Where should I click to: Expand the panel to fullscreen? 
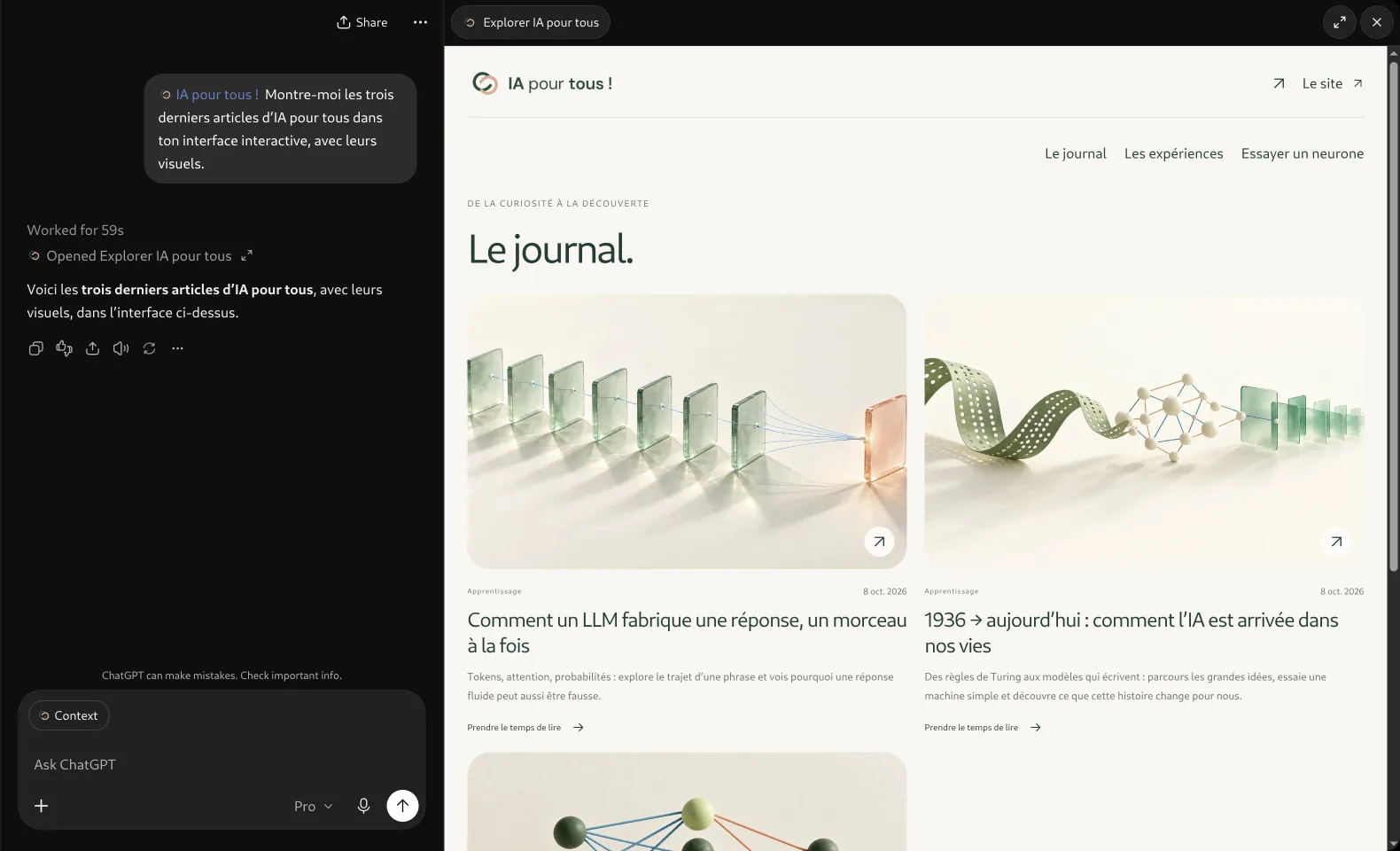point(1340,22)
